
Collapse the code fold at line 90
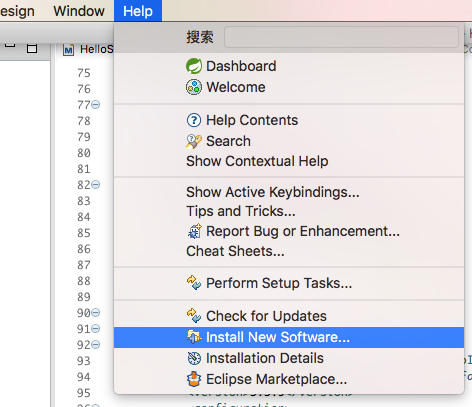pyautogui.click(x=96, y=313)
